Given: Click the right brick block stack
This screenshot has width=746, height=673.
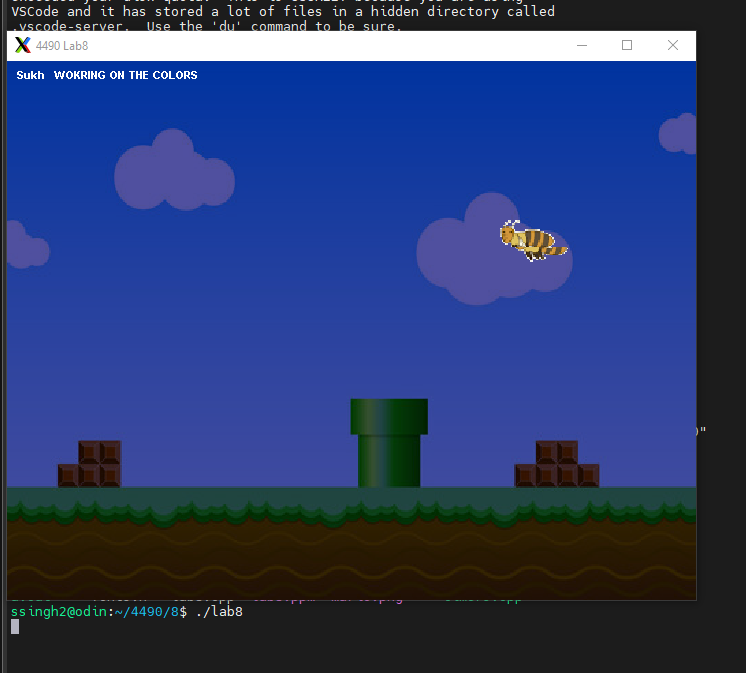Looking at the screenshot, I should tap(557, 464).
